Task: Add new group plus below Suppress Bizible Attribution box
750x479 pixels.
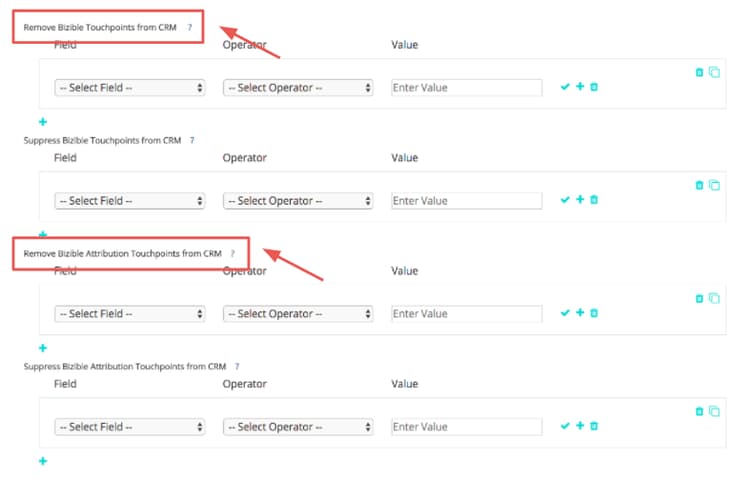Action: pos(43,461)
